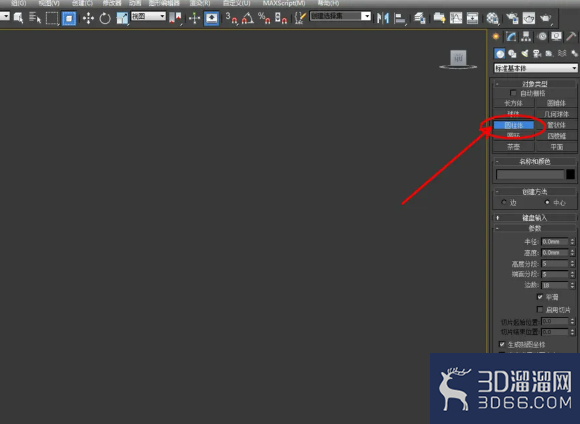Click the Render Production teapot icon
Image resolution: width=580 pixels, height=424 pixels.
click(x=546, y=18)
